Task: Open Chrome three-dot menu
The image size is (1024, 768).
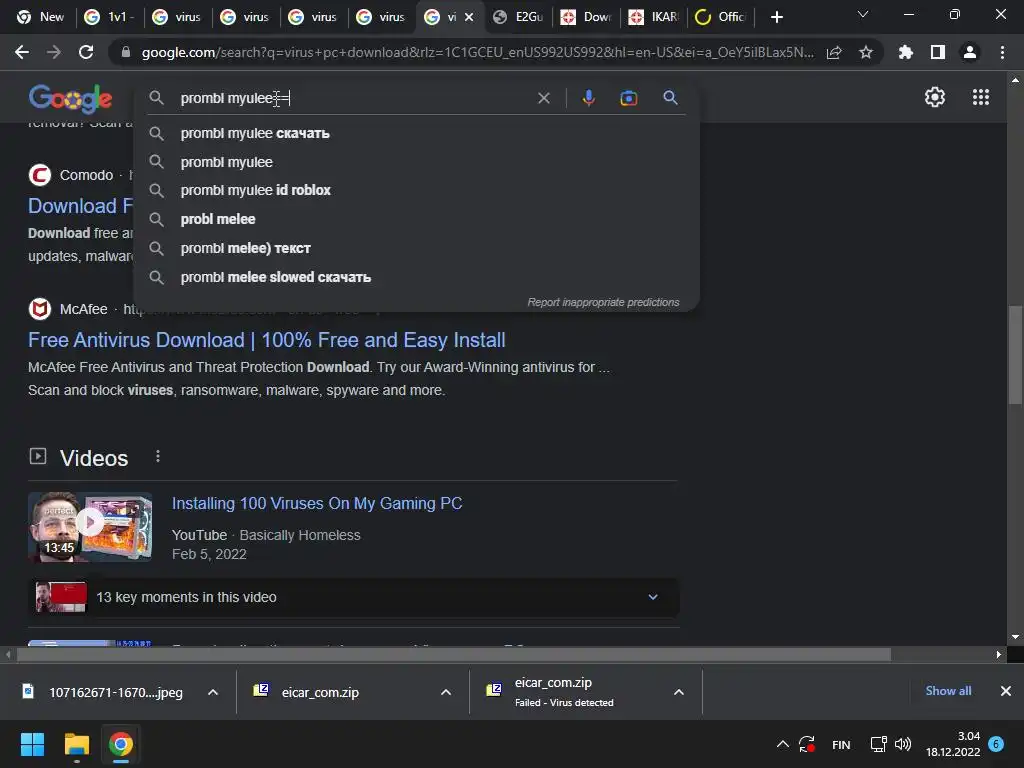Action: point(1002,52)
